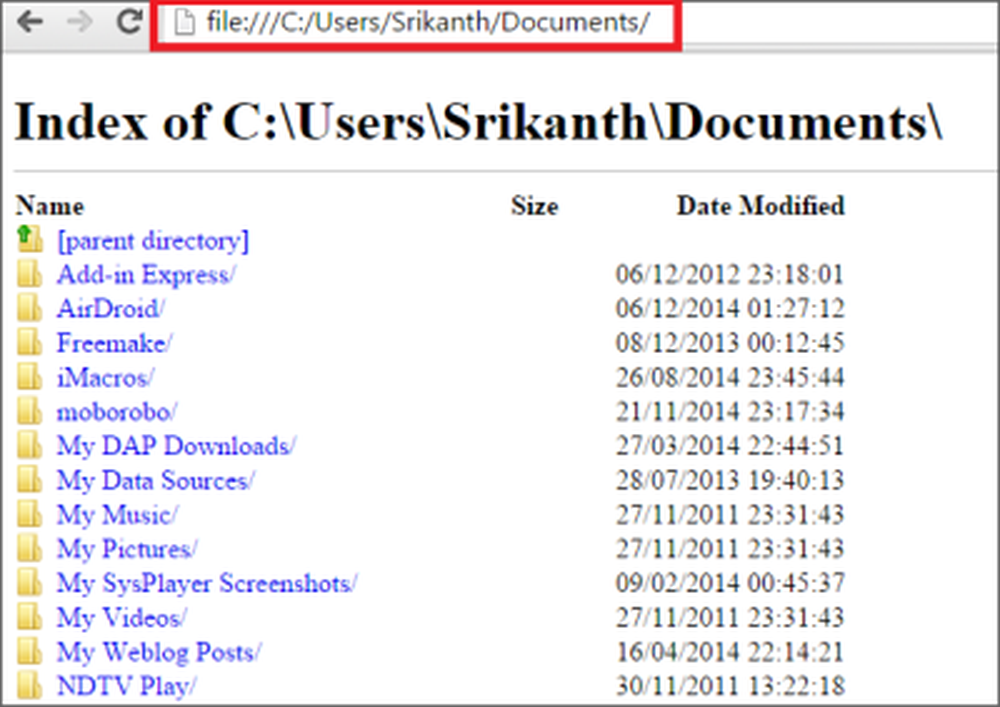Click the folder icon next to NDTV Play
Screen dimensions: 1000x707
[x=30, y=686]
